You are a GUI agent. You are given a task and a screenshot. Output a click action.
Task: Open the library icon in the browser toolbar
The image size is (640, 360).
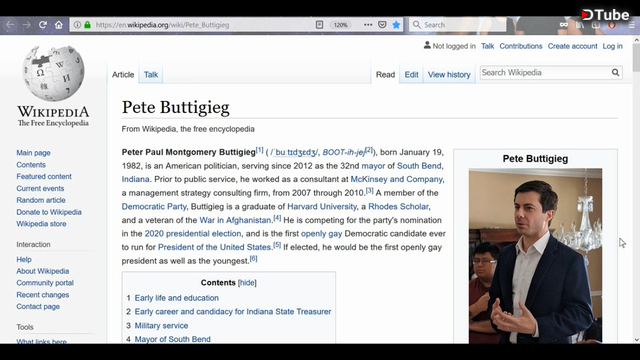(x=580, y=25)
